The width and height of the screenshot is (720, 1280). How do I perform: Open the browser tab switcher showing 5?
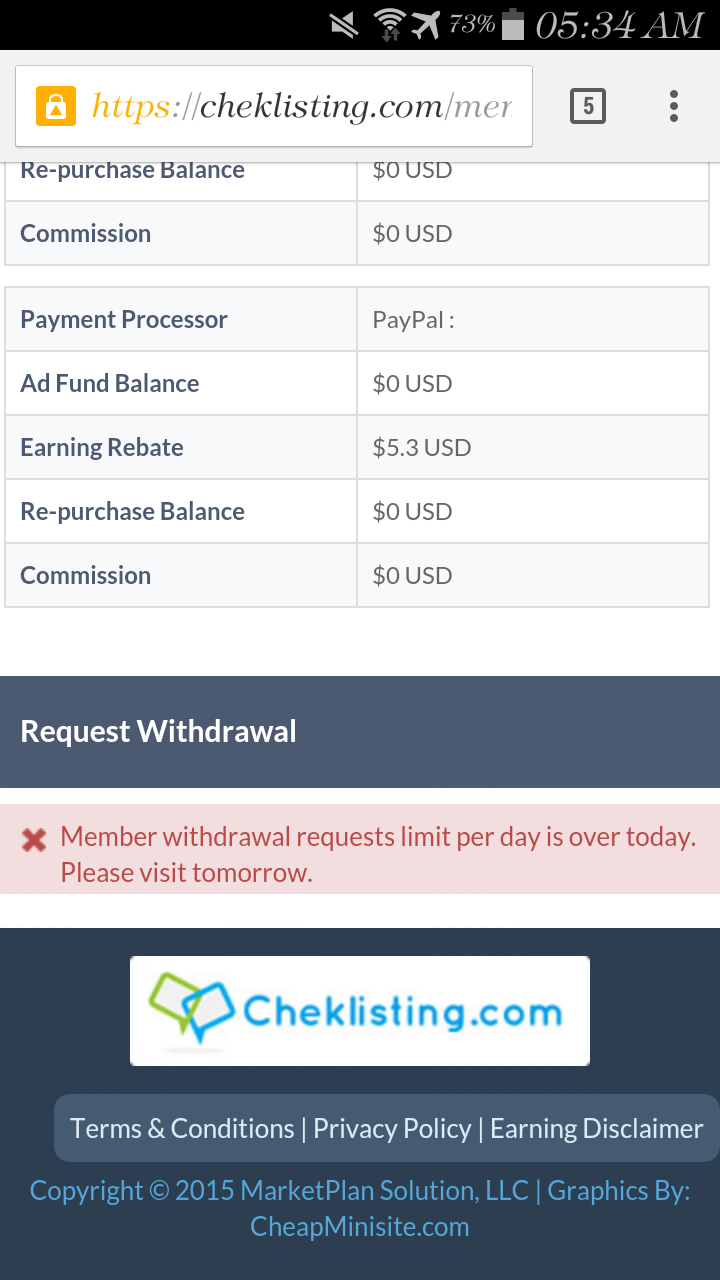tap(588, 106)
